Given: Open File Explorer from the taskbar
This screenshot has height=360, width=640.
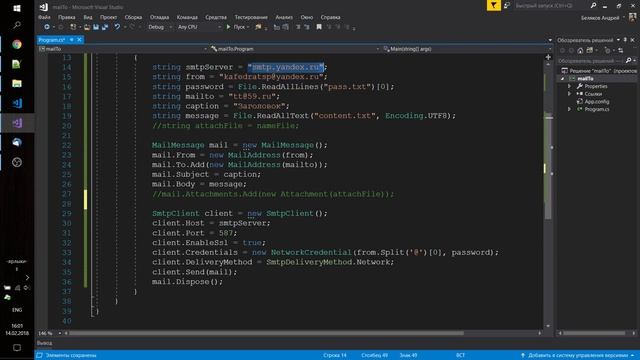Looking at the screenshot, I should tap(17, 83).
